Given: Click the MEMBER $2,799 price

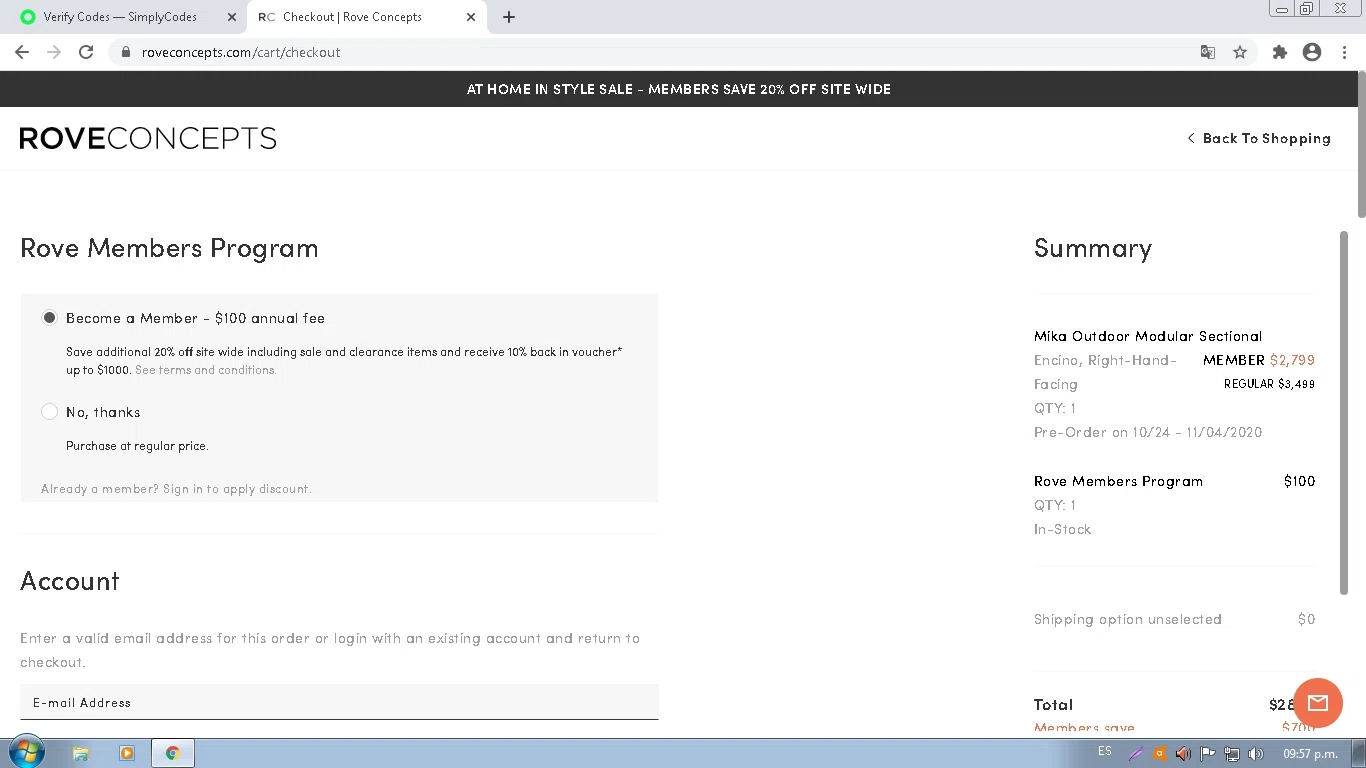Looking at the screenshot, I should (x=1258, y=360).
